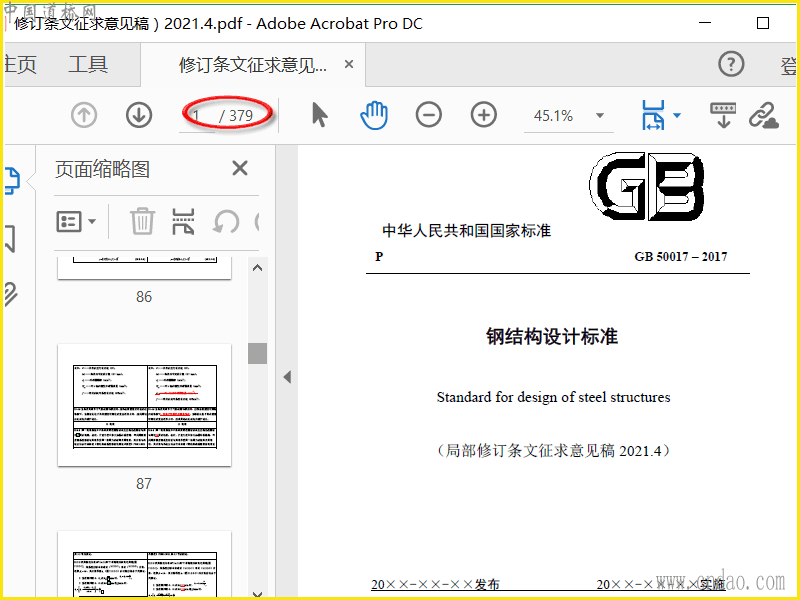The width and height of the screenshot is (800, 600).
Task: Click the page label 87
Action: 144,483
